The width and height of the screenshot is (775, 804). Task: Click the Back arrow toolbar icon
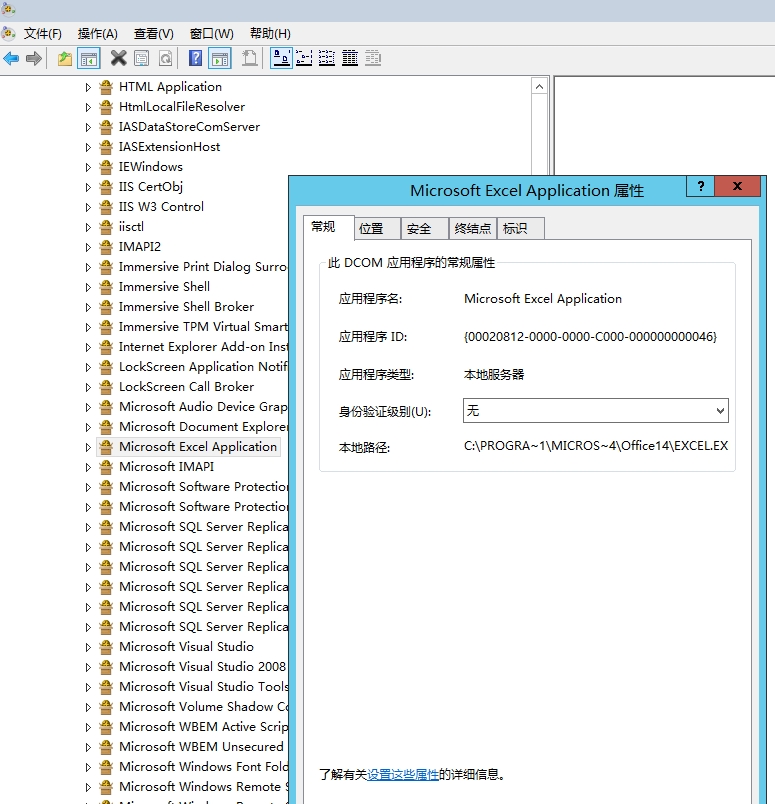pos(11,58)
